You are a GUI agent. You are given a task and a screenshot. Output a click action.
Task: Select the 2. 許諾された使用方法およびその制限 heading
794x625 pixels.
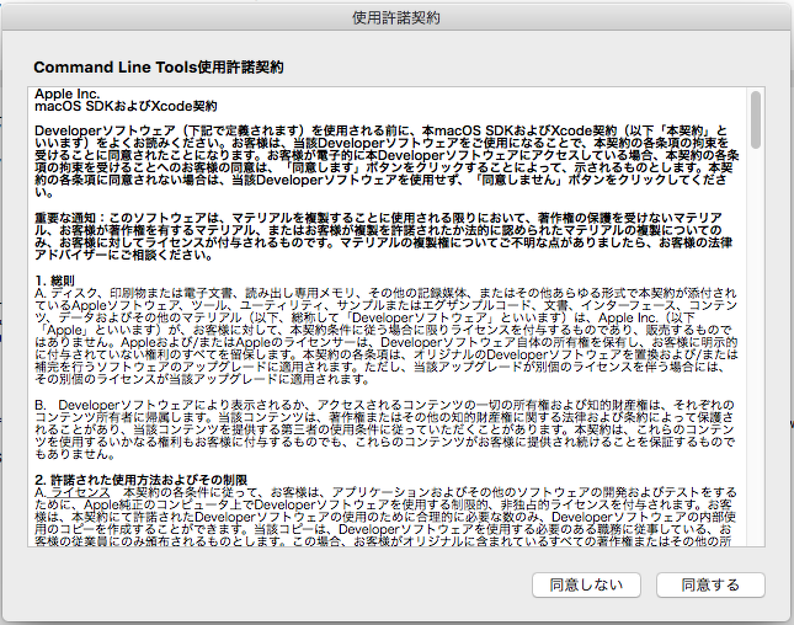point(141,480)
